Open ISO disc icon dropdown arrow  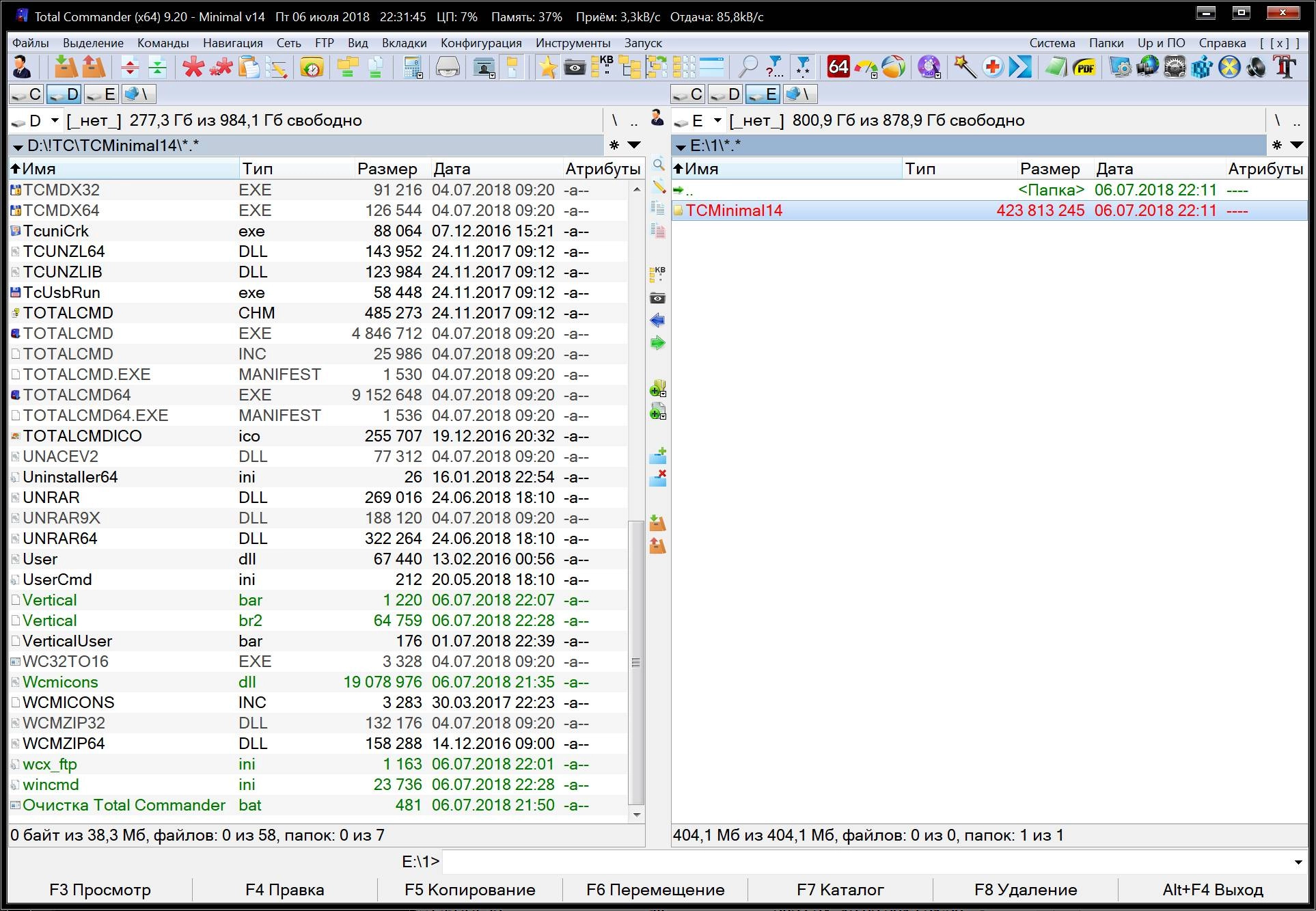(937, 75)
